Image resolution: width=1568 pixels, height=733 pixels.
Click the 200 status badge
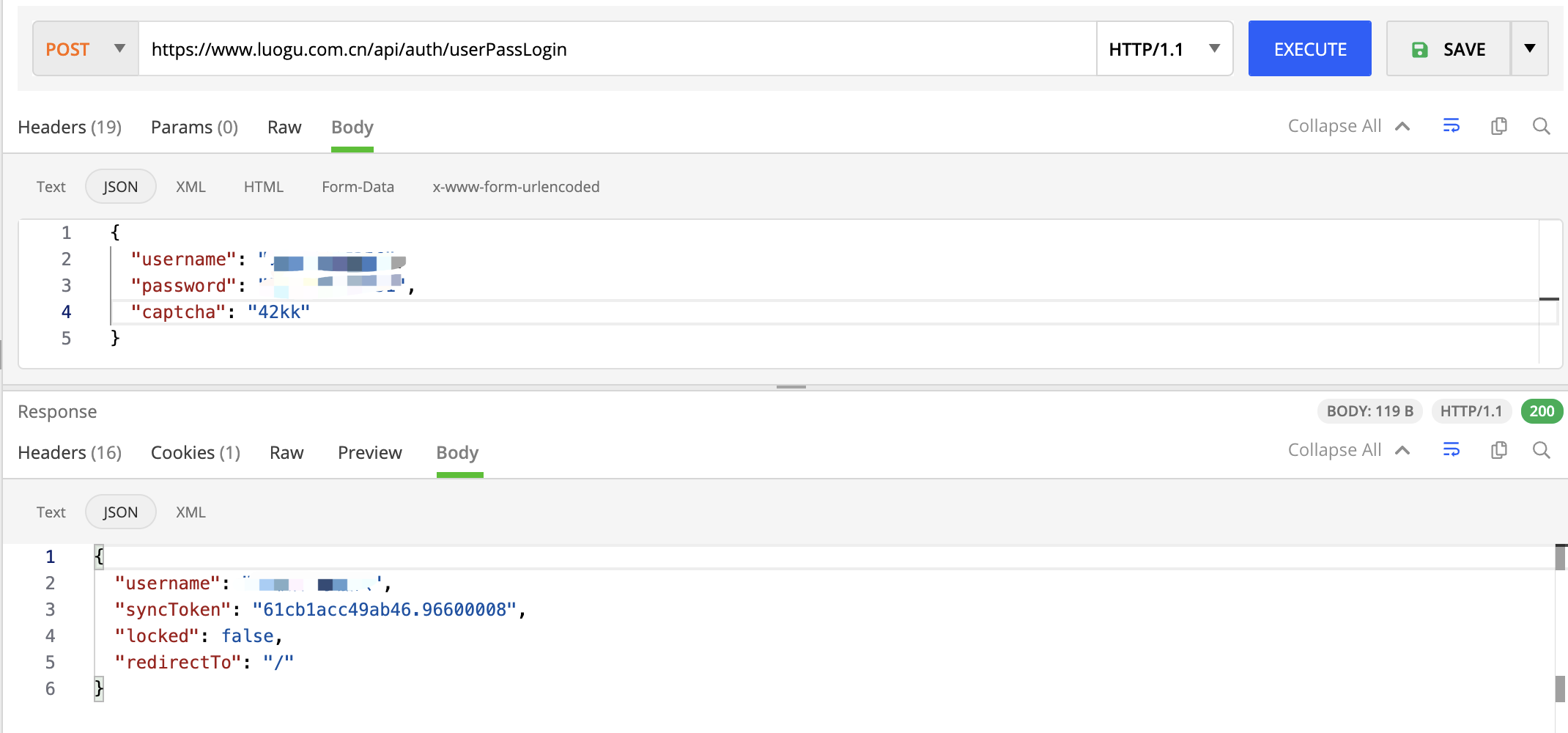(x=1542, y=411)
